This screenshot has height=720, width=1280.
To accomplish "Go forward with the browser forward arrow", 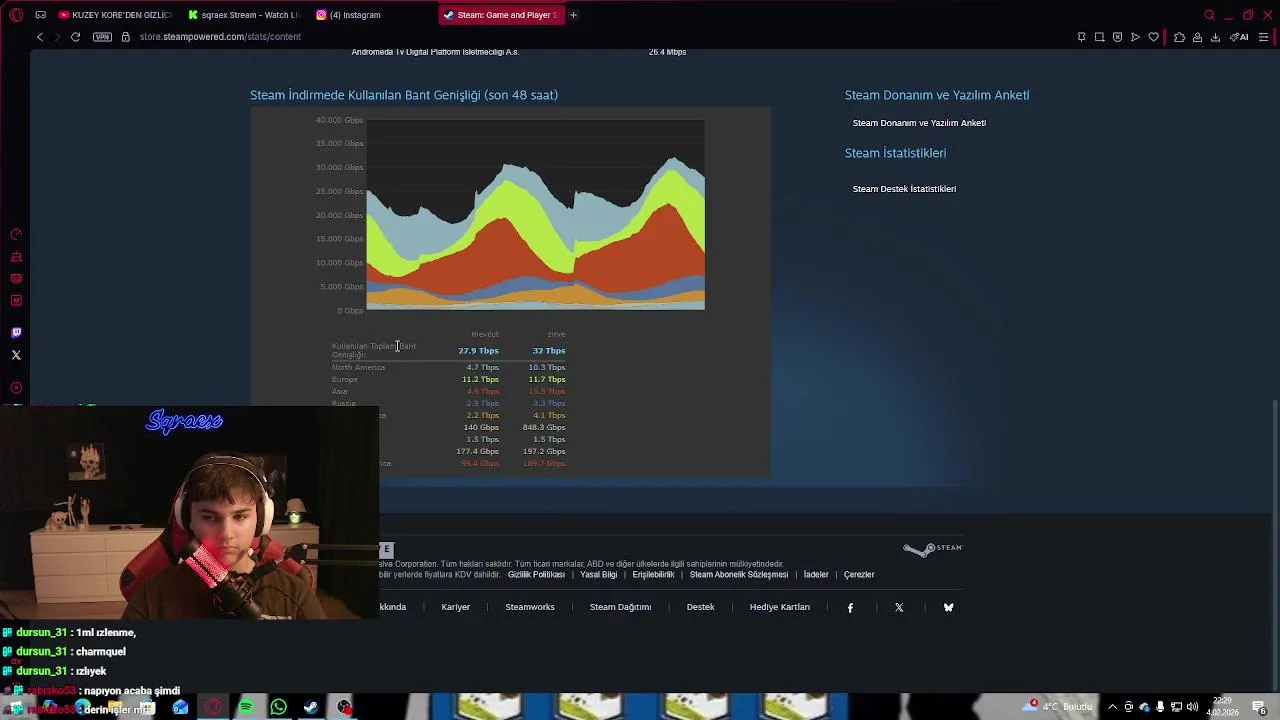I will 57,37.
